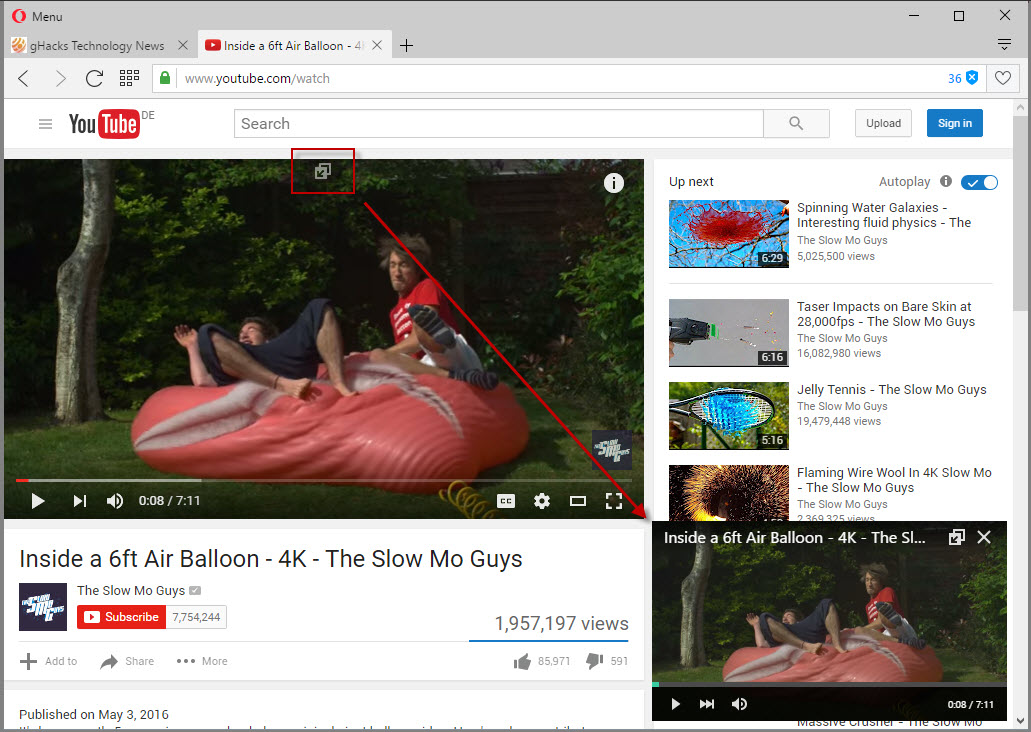Open Spinning Water Galaxies video title
This screenshot has width=1031, height=732.
click(884, 215)
